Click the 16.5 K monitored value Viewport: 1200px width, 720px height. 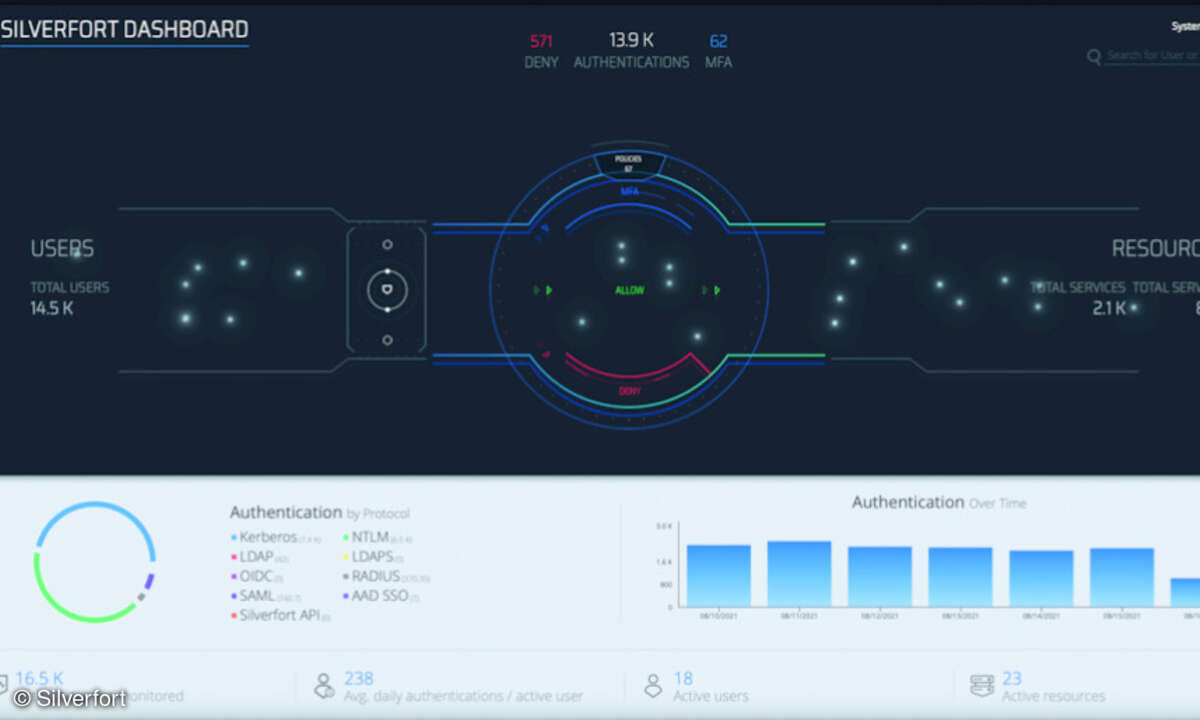[x=40, y=678]
